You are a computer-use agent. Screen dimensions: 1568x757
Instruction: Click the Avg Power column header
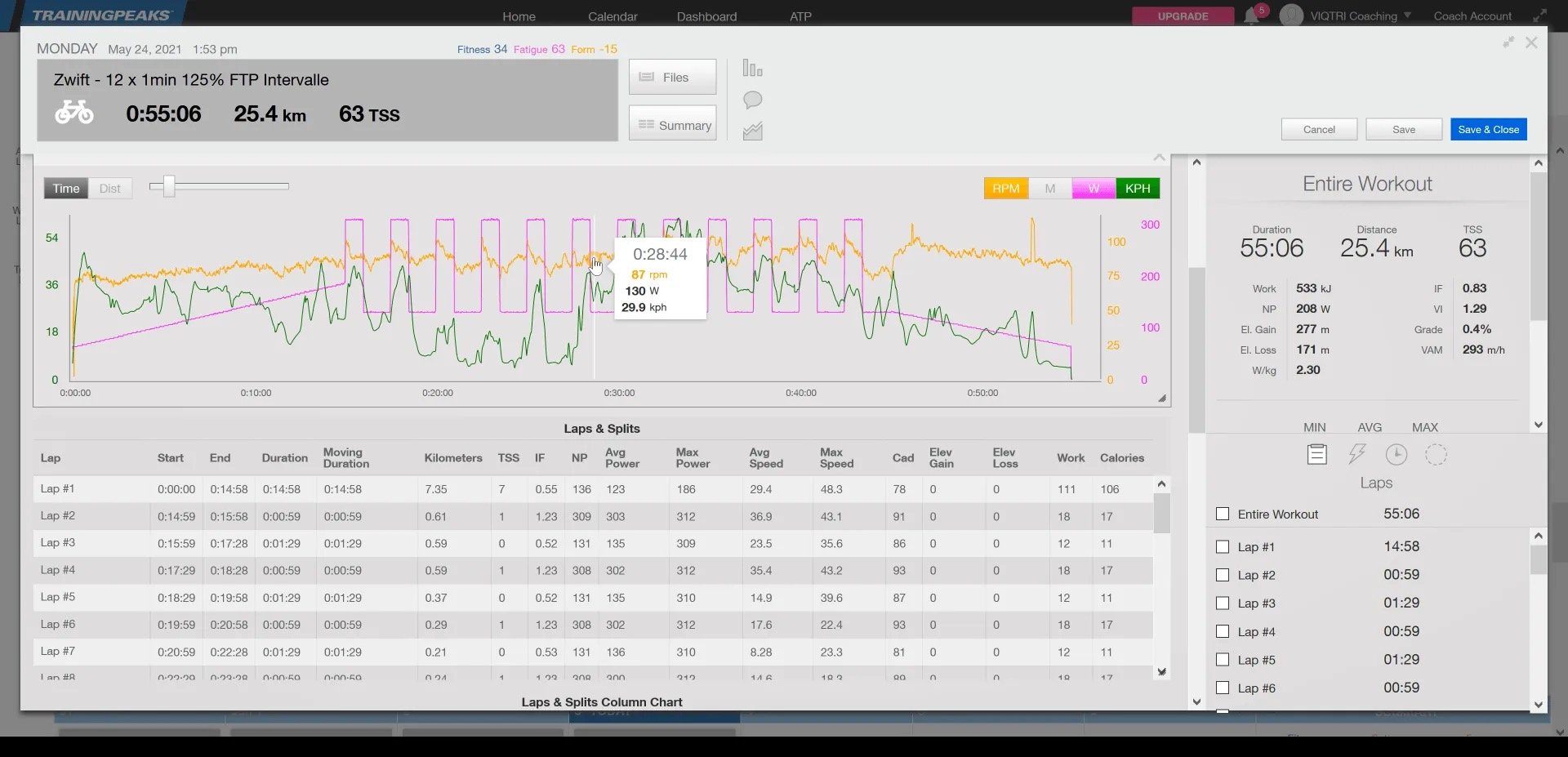[x=621, y=458]
